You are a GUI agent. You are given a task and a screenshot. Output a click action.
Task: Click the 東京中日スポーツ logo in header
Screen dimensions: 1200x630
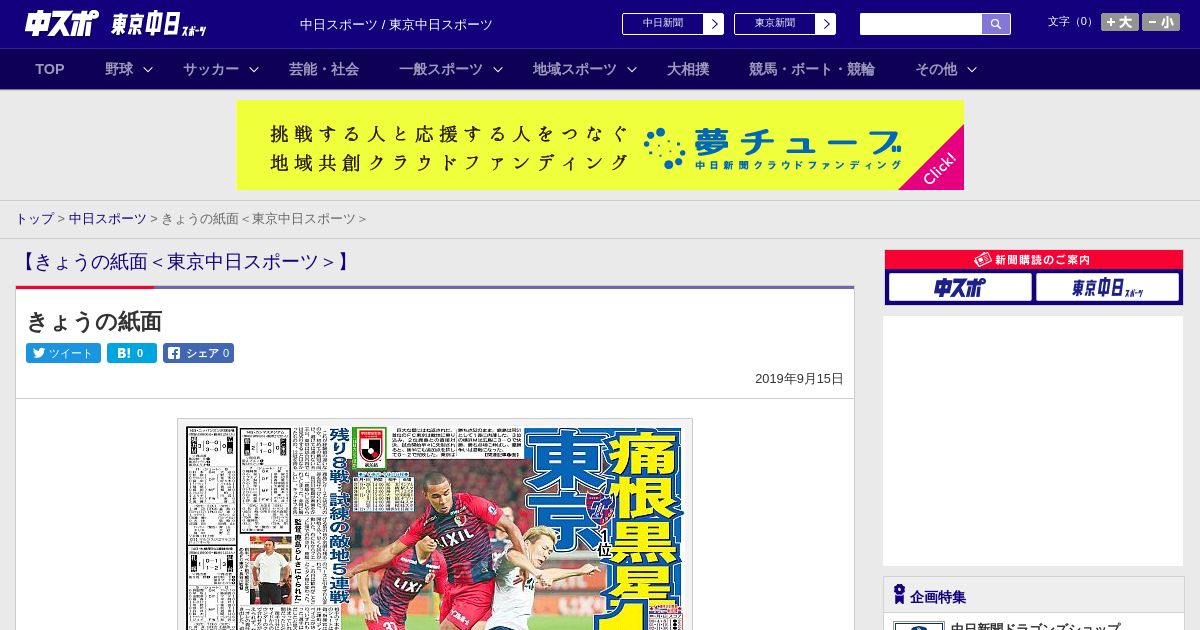[159, 25]
